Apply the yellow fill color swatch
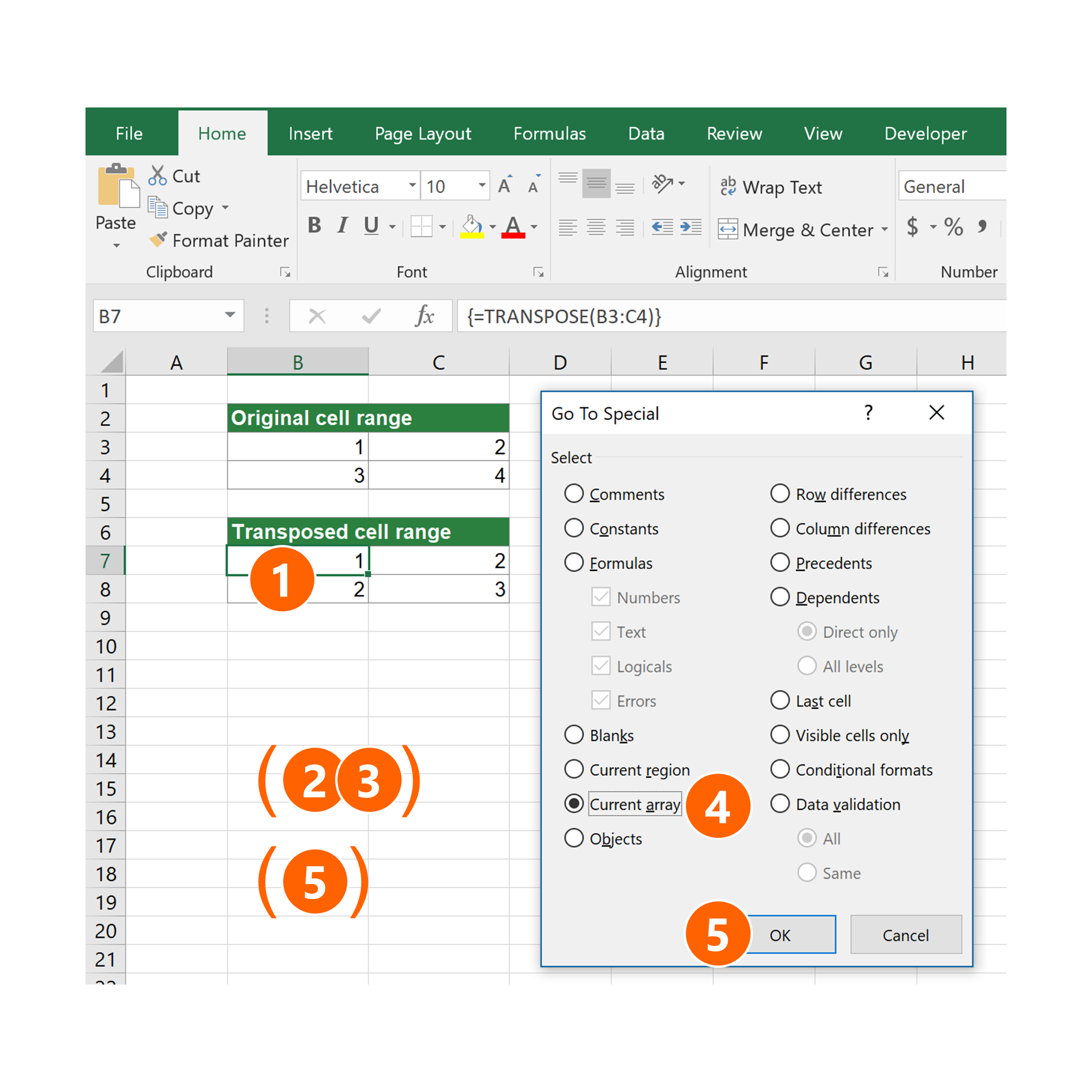Viewport: 1092px width, 1092px height. [x=471, y=227]
